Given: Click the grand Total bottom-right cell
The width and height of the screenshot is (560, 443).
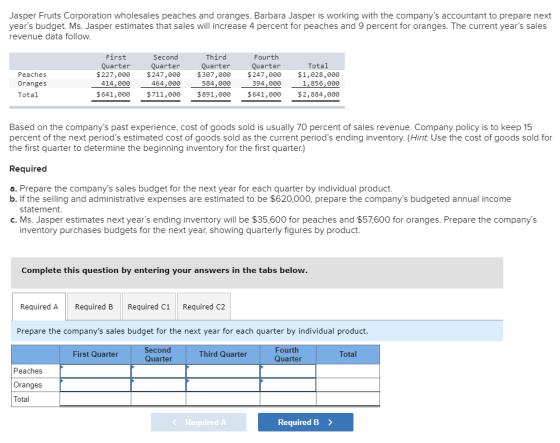Looking at the screenshot, I should point(348,399).
